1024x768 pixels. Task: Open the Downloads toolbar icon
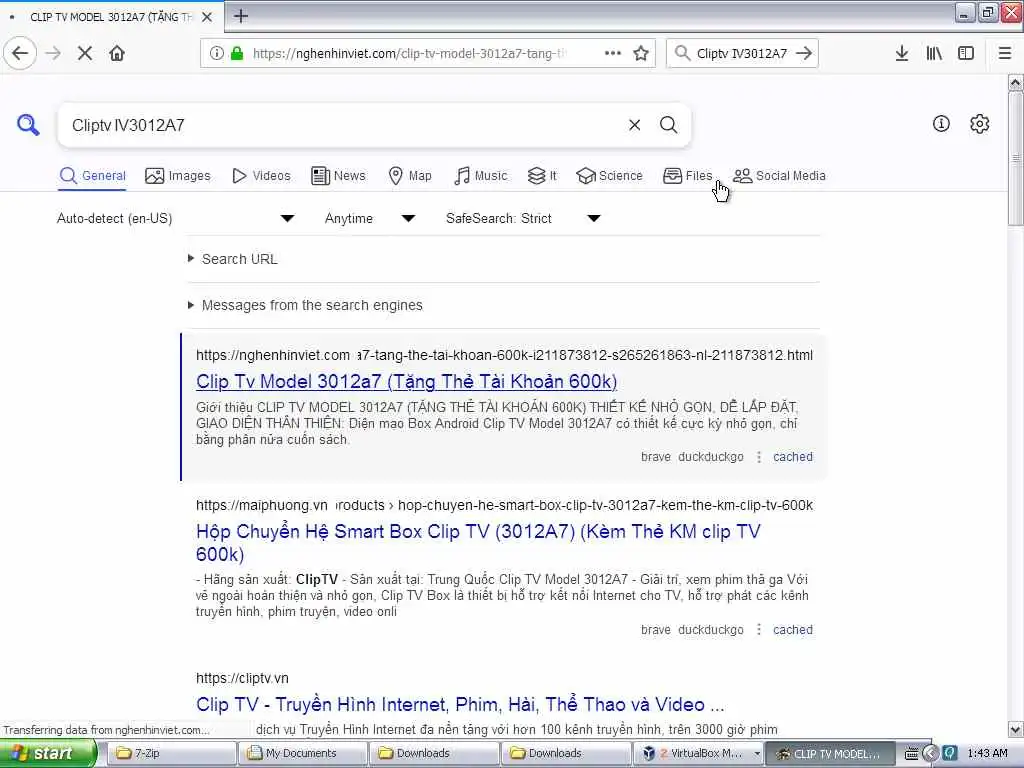click(902, 54)
